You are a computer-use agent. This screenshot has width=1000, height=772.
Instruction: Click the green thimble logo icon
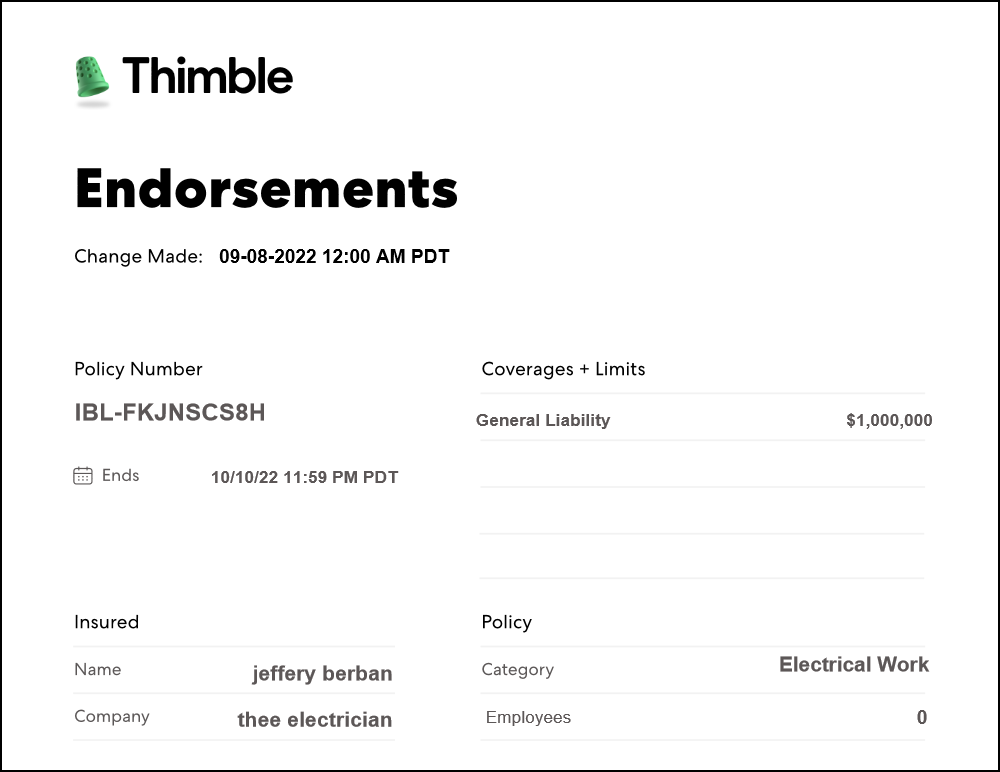coord(92,78)
